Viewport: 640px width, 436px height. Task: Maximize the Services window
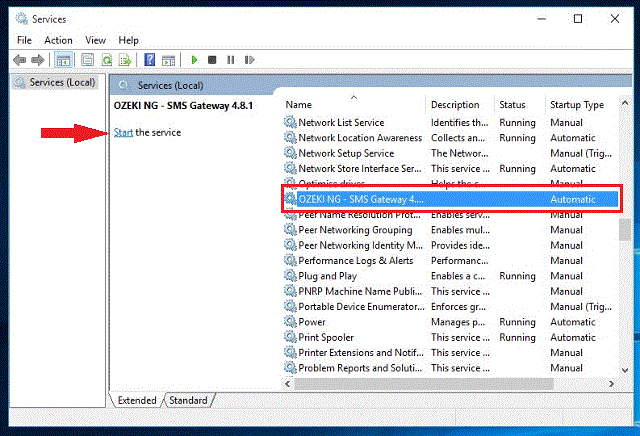[578, 19]
